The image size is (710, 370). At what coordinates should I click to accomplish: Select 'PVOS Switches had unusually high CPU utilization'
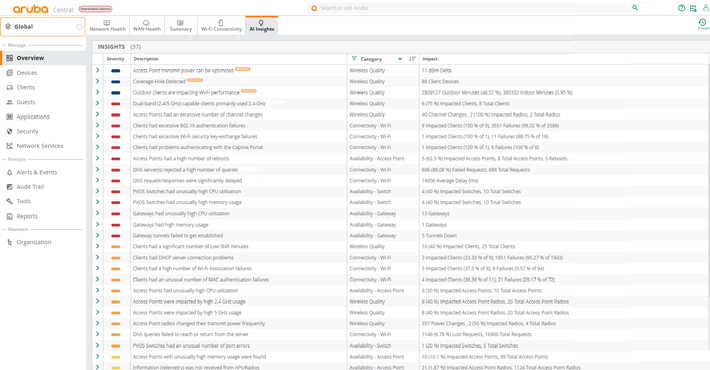tap(187, 191)
